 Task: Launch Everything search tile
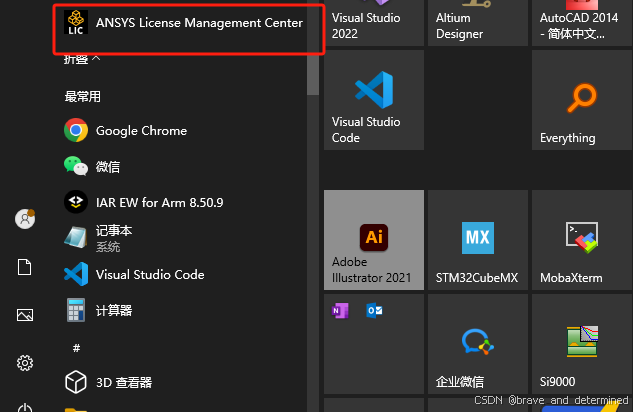[582, 100]
